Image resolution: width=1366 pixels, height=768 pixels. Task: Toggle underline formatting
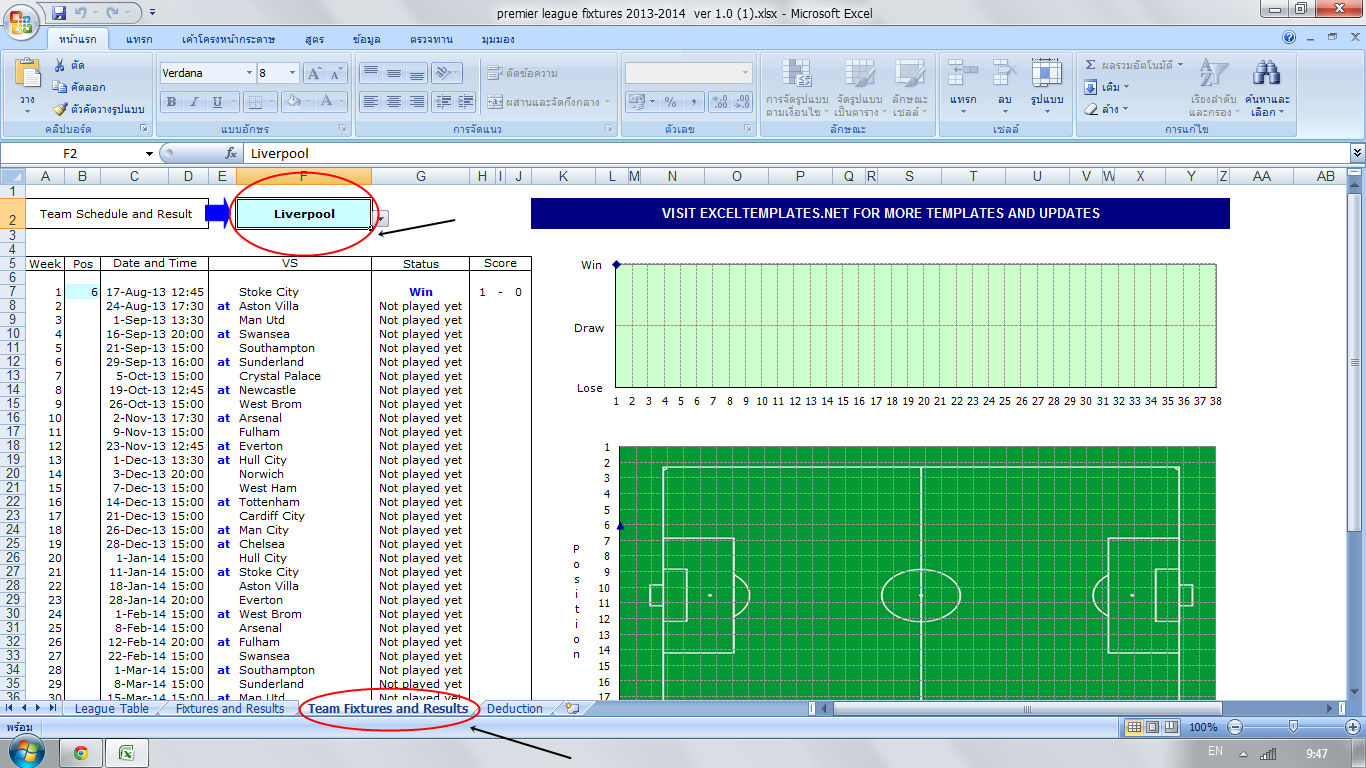(216, 101)
